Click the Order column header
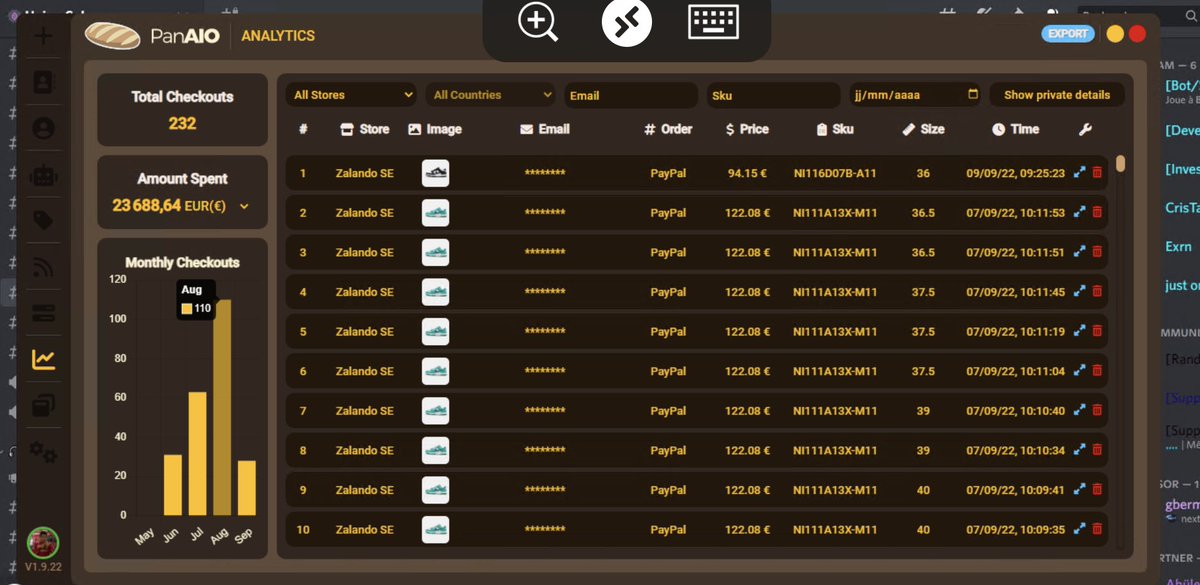Viewport: 1200px width, 585px height. click(668, 129)
